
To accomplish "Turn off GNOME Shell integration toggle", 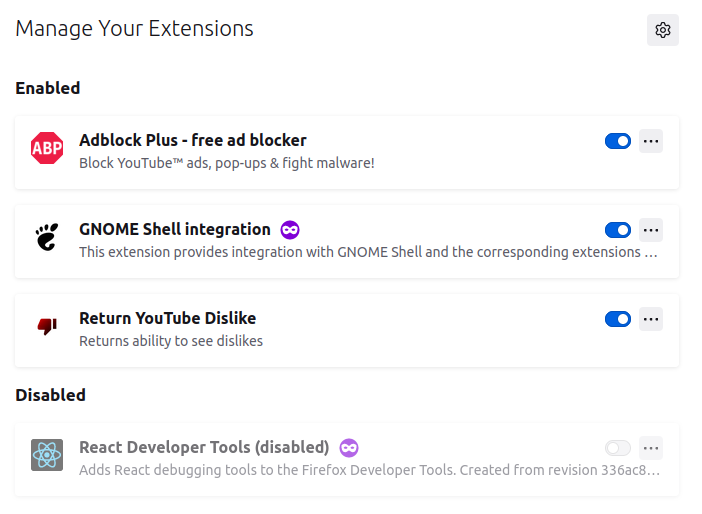I will [x=618, y=230].
